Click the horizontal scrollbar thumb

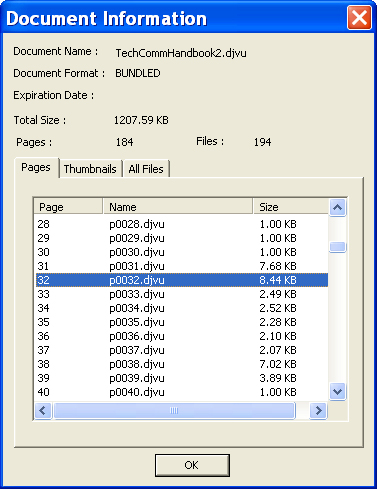pyautogui.click(x=174, y=410)
